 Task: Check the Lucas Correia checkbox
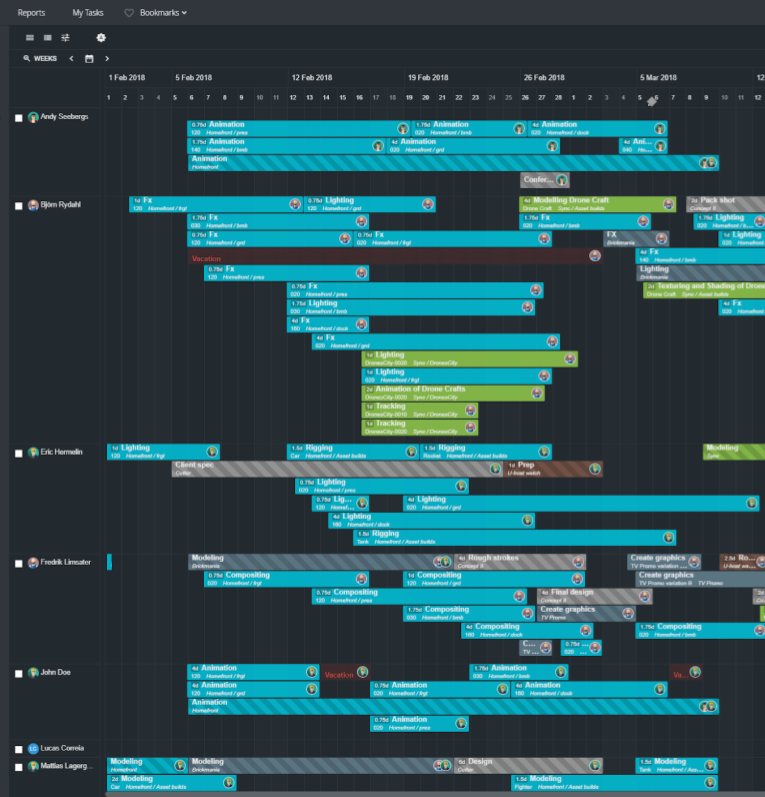[x=19, y=749]
